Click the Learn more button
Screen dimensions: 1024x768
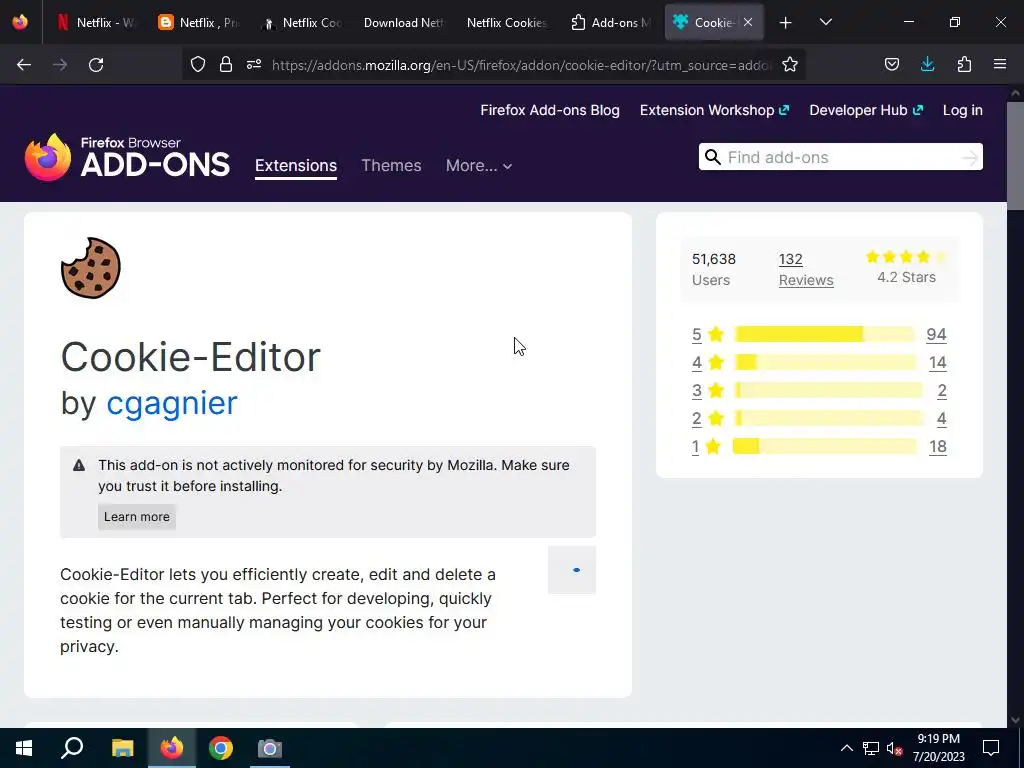click(x=136, y=517)
